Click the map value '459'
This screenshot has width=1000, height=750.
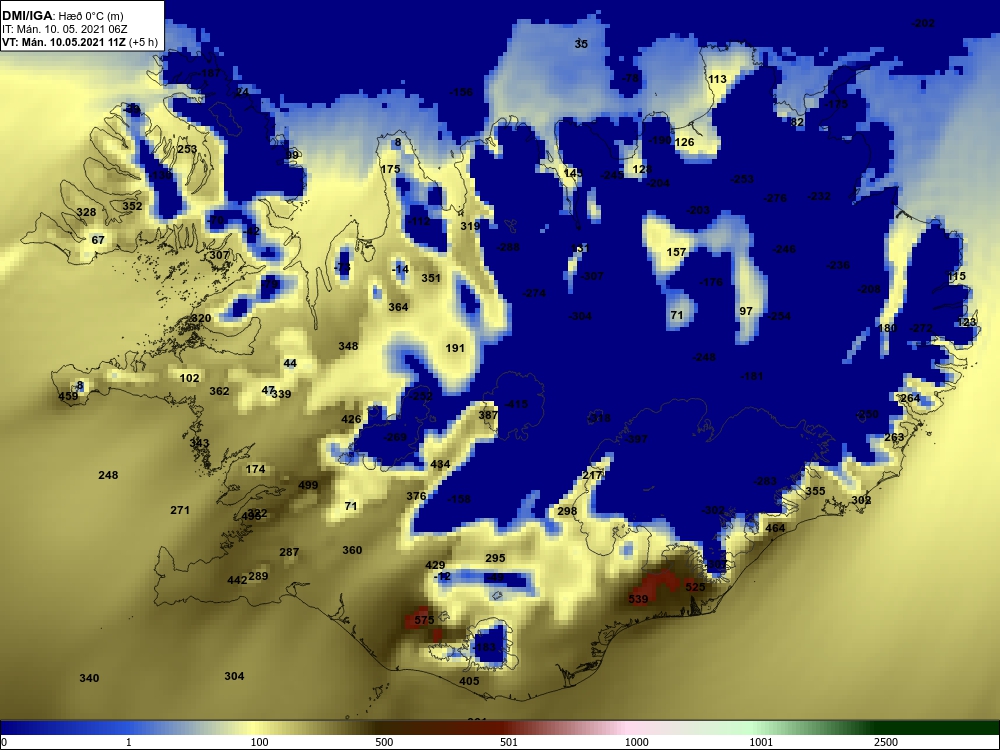tap(68, 396)
